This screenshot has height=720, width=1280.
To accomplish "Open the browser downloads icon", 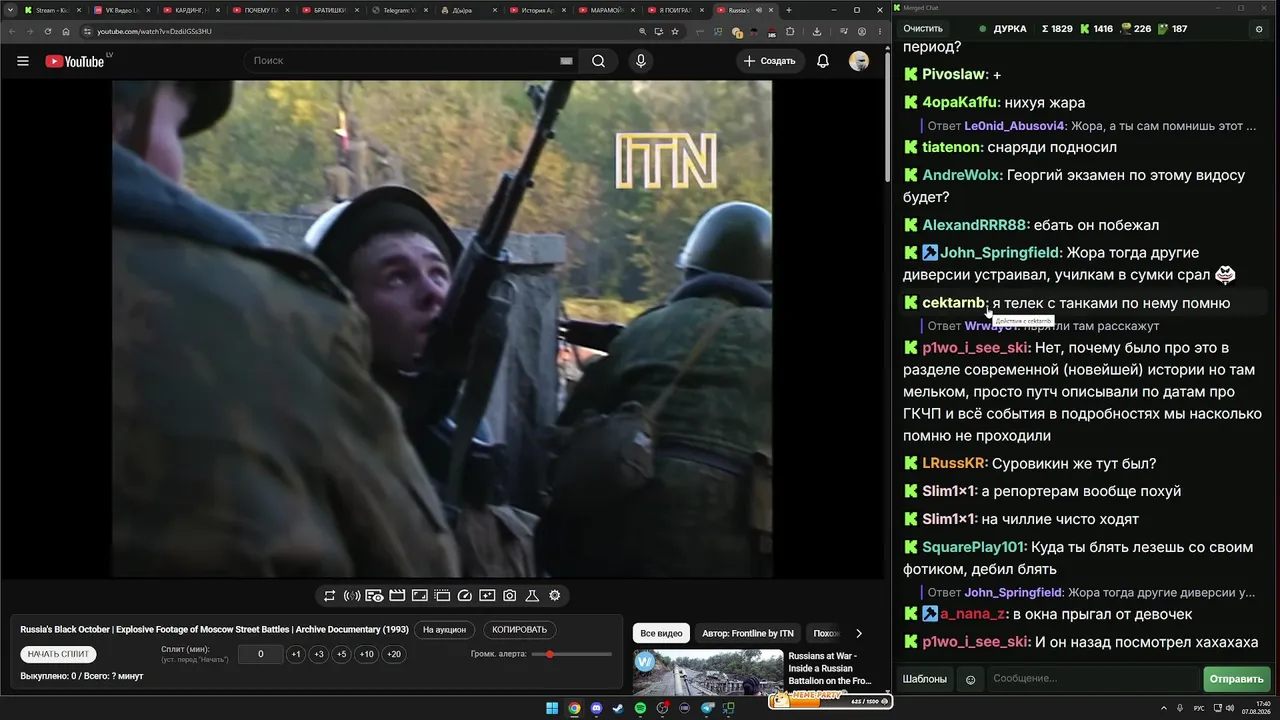I will (x=817, y=31).
